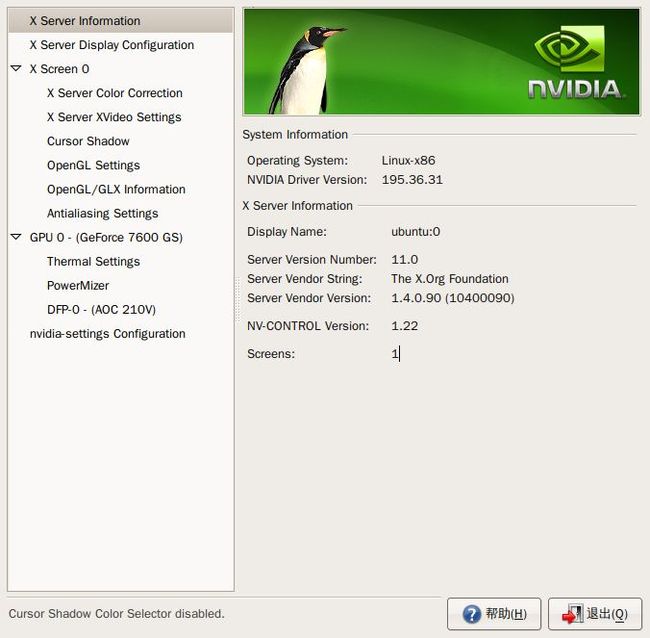
Task: Click the System Information section heading
Action: pos(295,134)
